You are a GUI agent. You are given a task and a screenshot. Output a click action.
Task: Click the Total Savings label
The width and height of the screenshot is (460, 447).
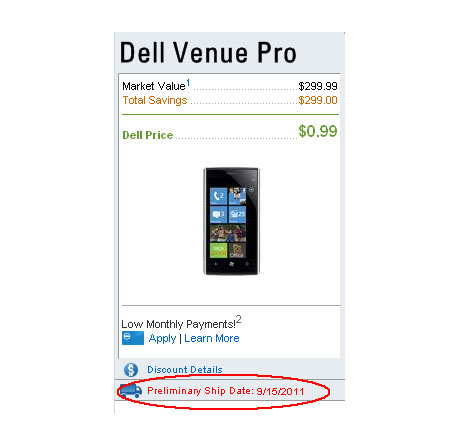coord(155,100)
